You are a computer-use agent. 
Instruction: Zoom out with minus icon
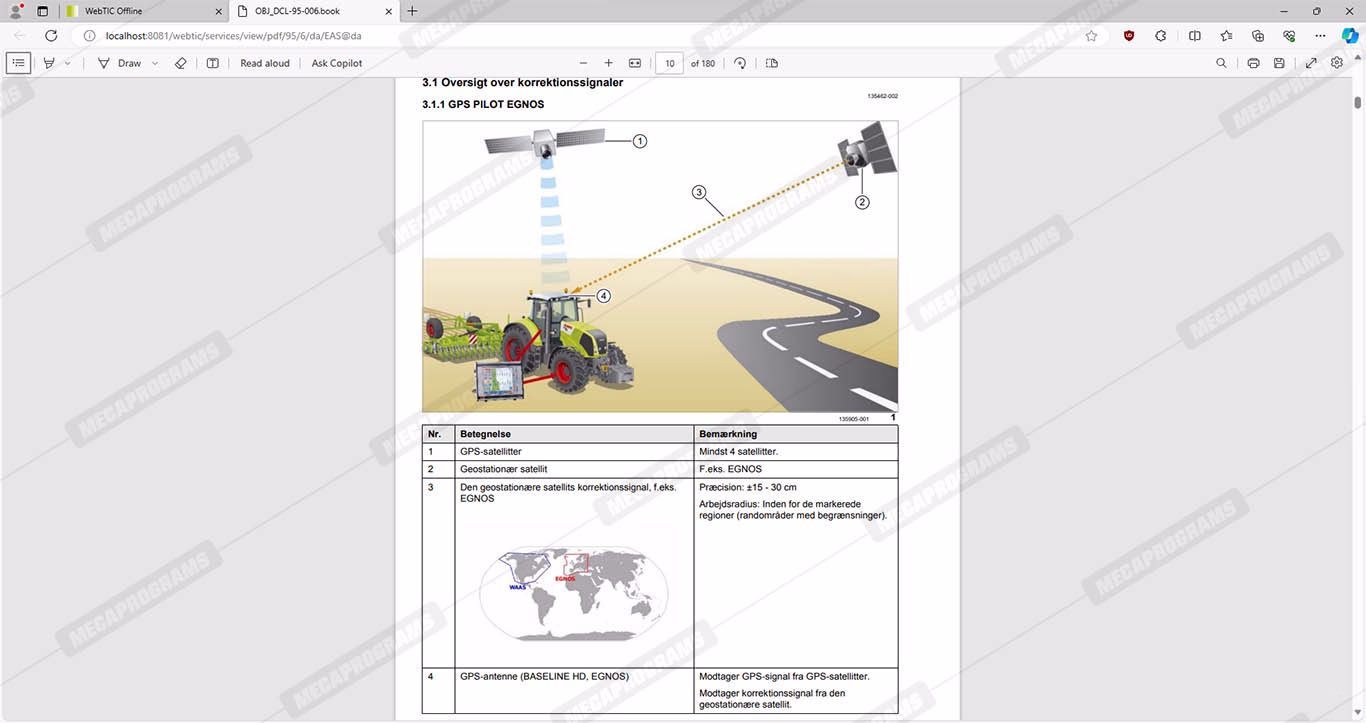(583, 63)
